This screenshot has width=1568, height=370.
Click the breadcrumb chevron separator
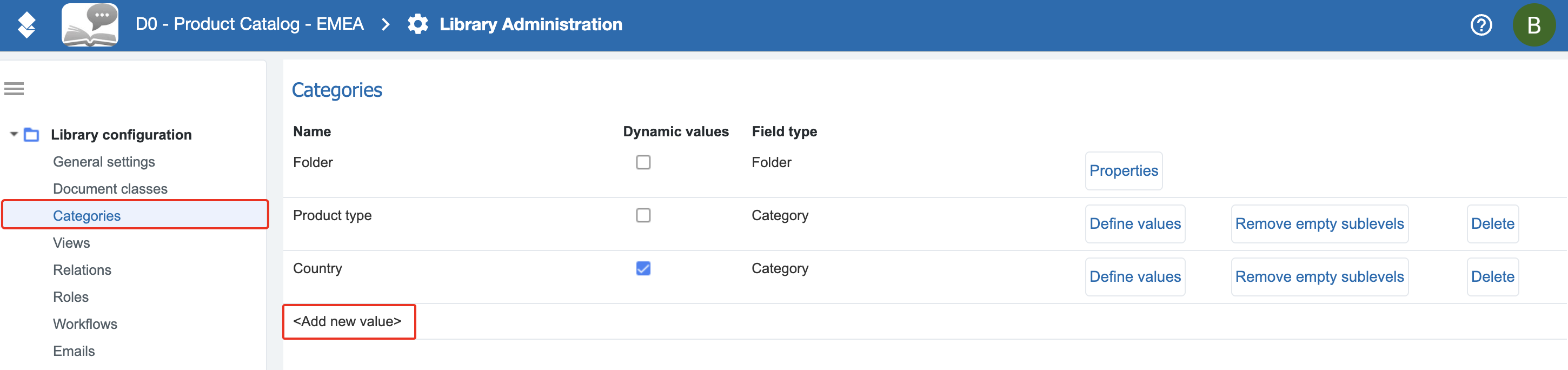tap(386, 24)
